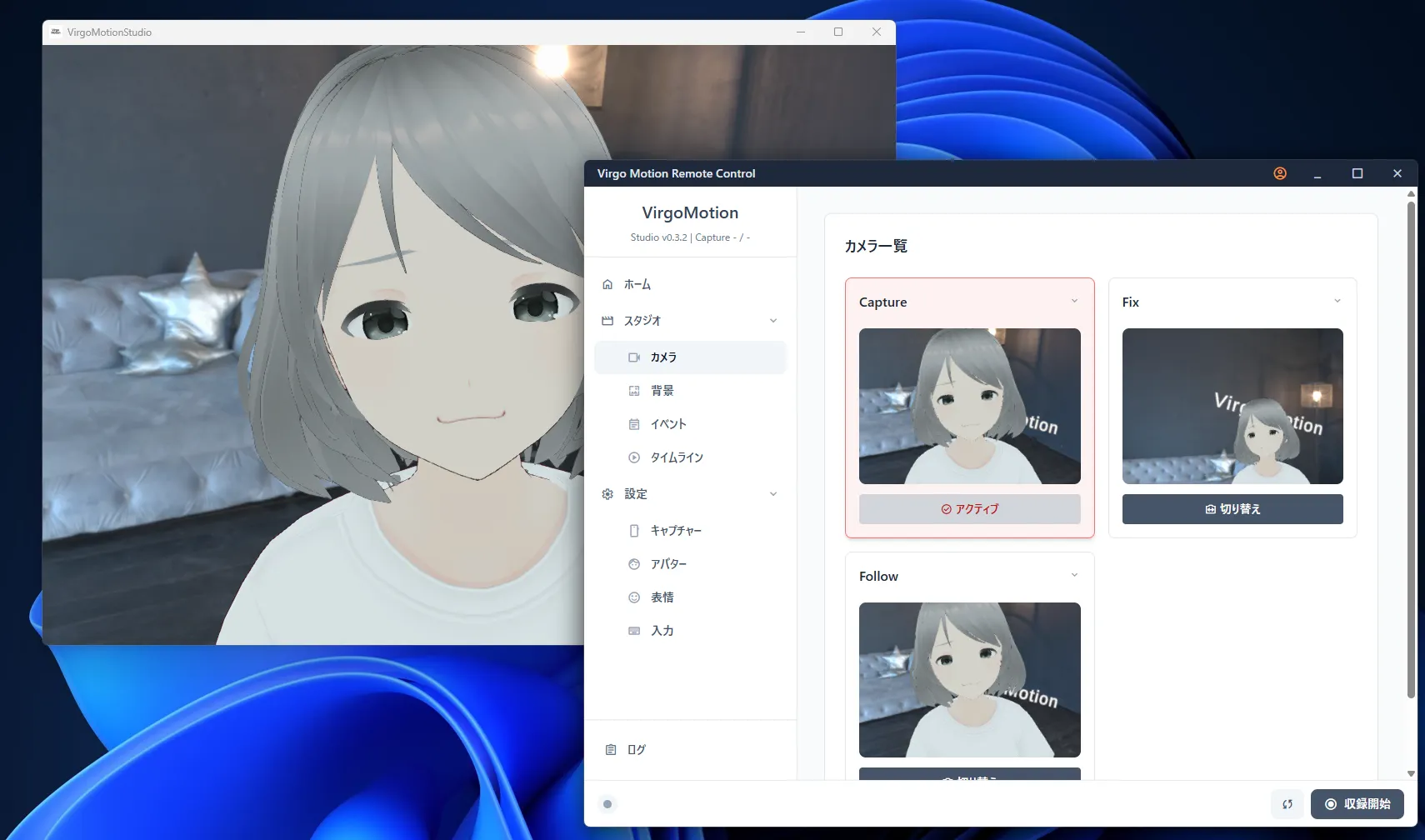Collapse the スタジオ section chevron

click(x=774, y=320)
